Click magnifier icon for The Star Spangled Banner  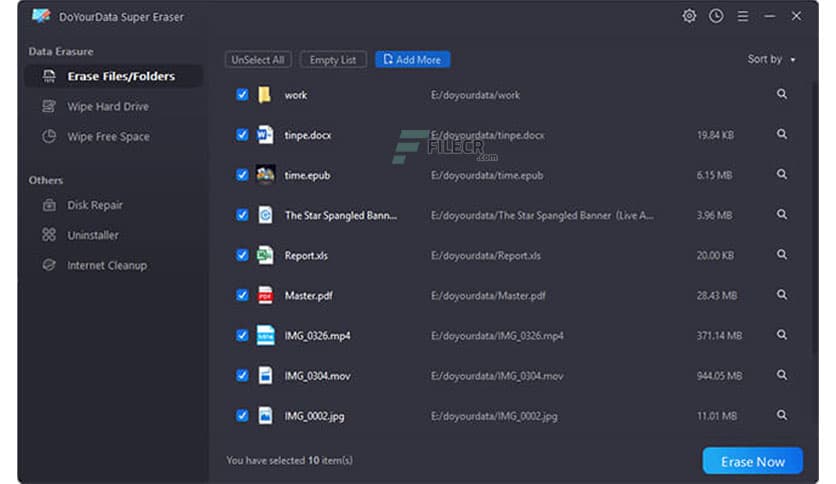click(782, 214)
